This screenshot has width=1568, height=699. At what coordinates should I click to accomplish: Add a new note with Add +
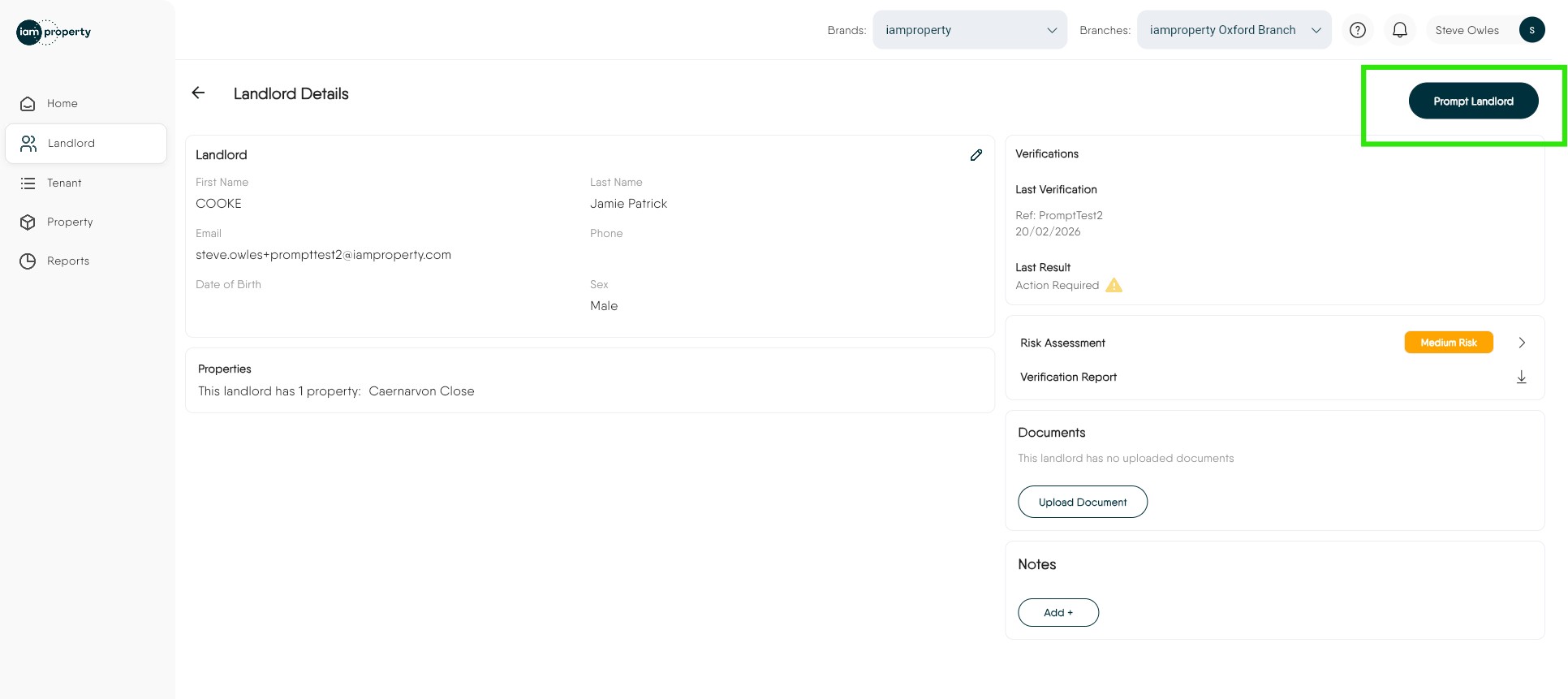1058,613
